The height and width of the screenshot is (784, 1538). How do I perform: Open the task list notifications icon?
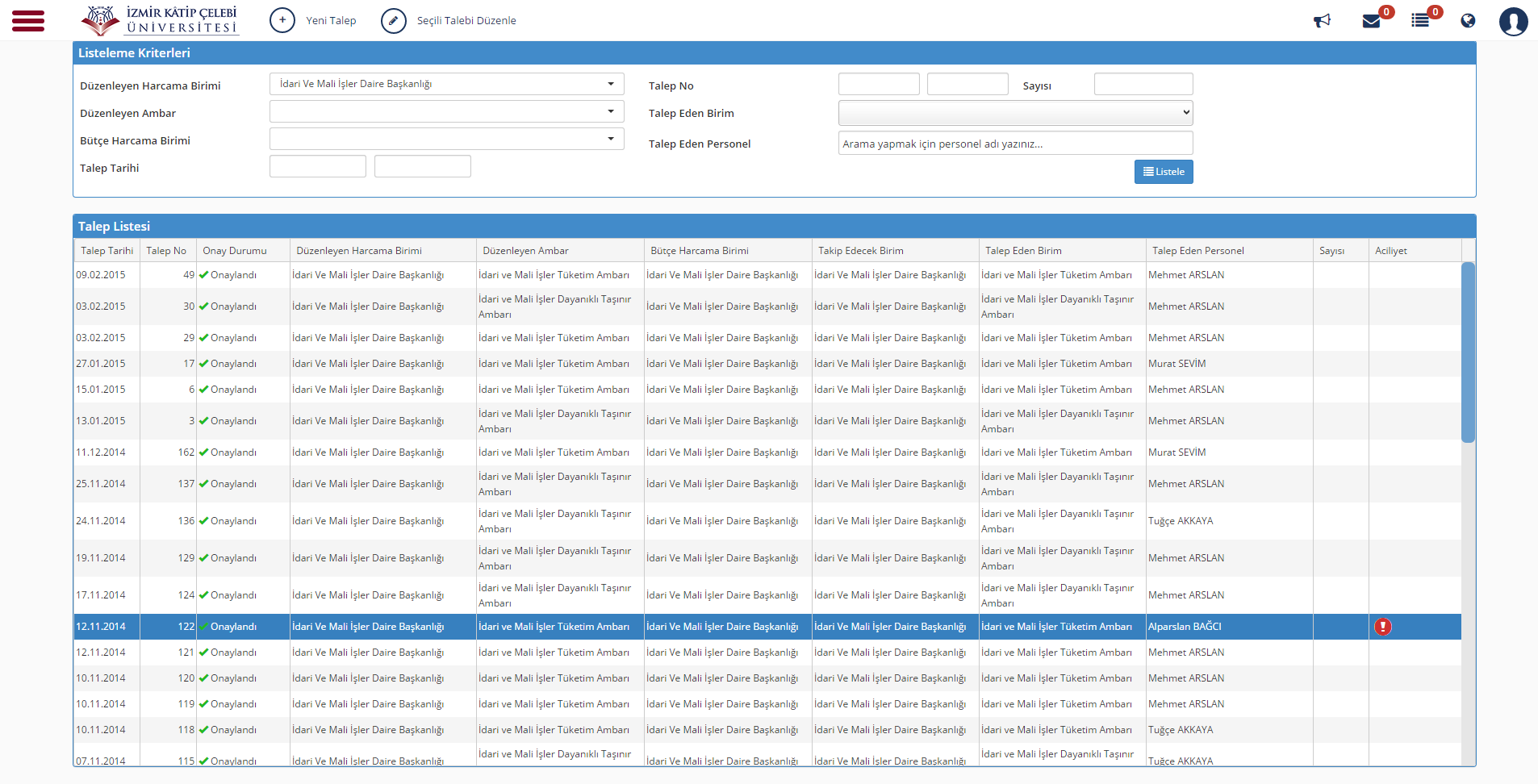(x=1420, y=21)
